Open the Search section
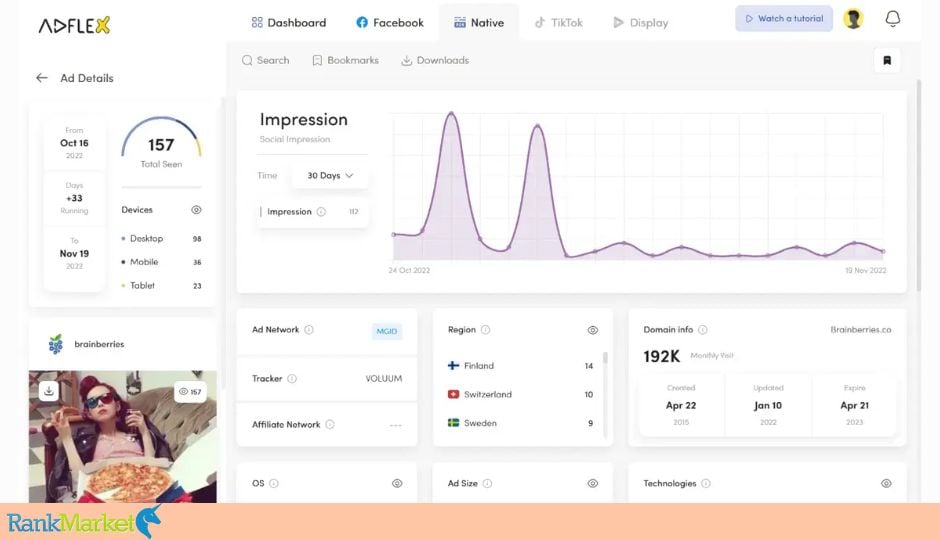The height and width of the screenshot is (540, 940). click(266, 61)
